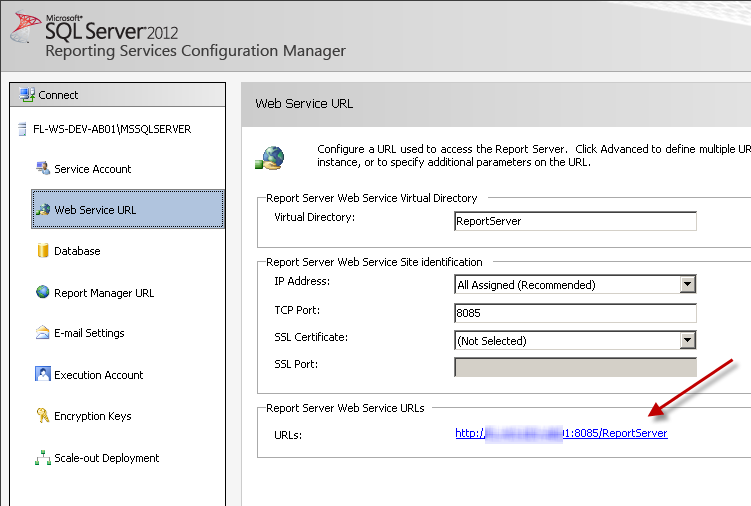Click the All Assigned (Recommended) combo box

tap(575, 284)
